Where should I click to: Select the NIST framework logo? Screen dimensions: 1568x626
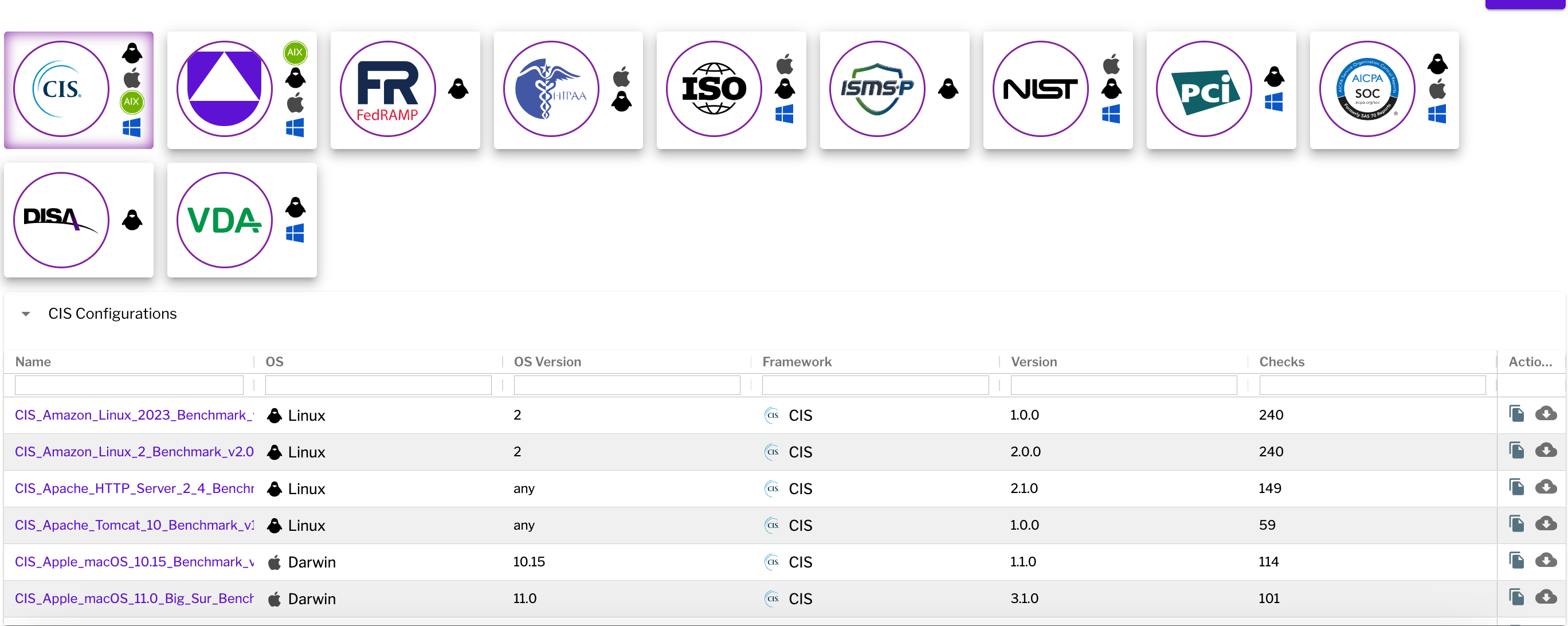coord(1040,89)
